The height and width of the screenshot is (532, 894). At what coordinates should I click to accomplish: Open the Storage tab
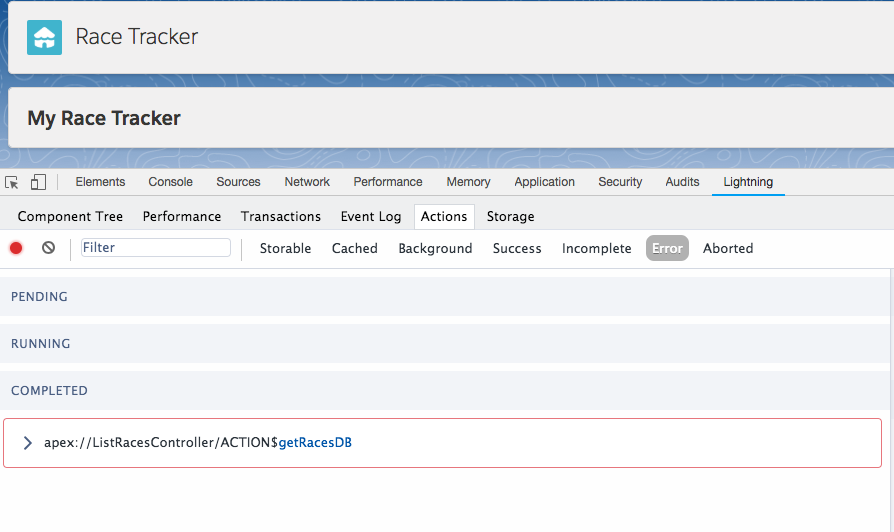pos(510,216)
